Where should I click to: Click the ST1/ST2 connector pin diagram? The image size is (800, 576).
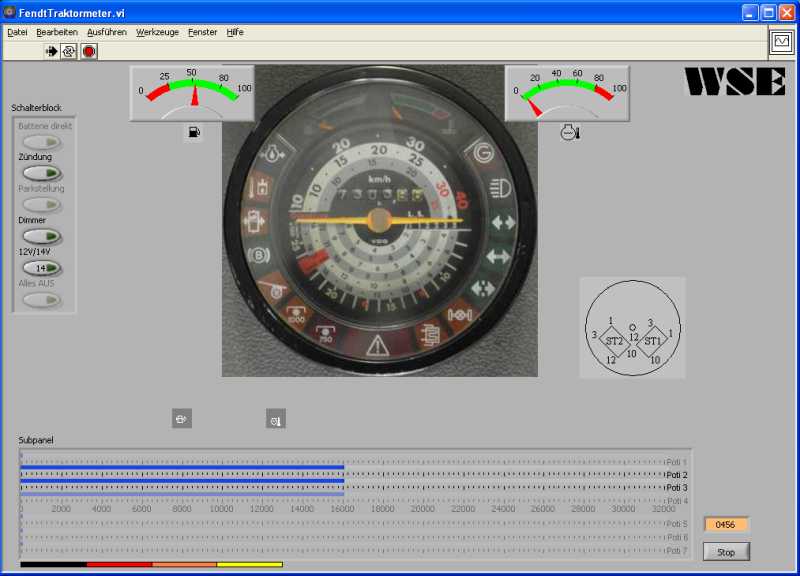(x=633, y=328)
